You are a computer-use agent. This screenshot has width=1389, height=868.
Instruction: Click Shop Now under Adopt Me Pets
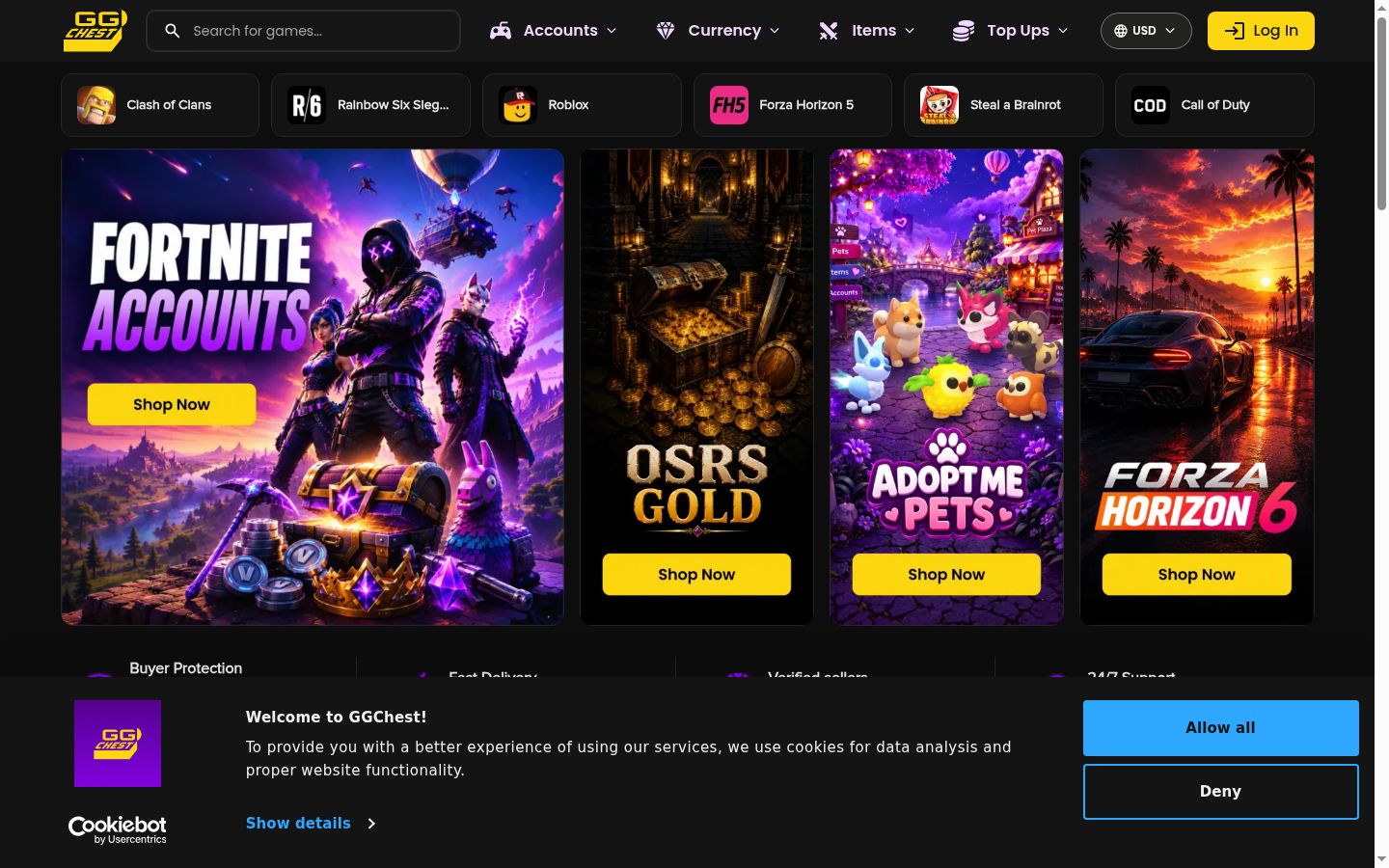point(946,575)
